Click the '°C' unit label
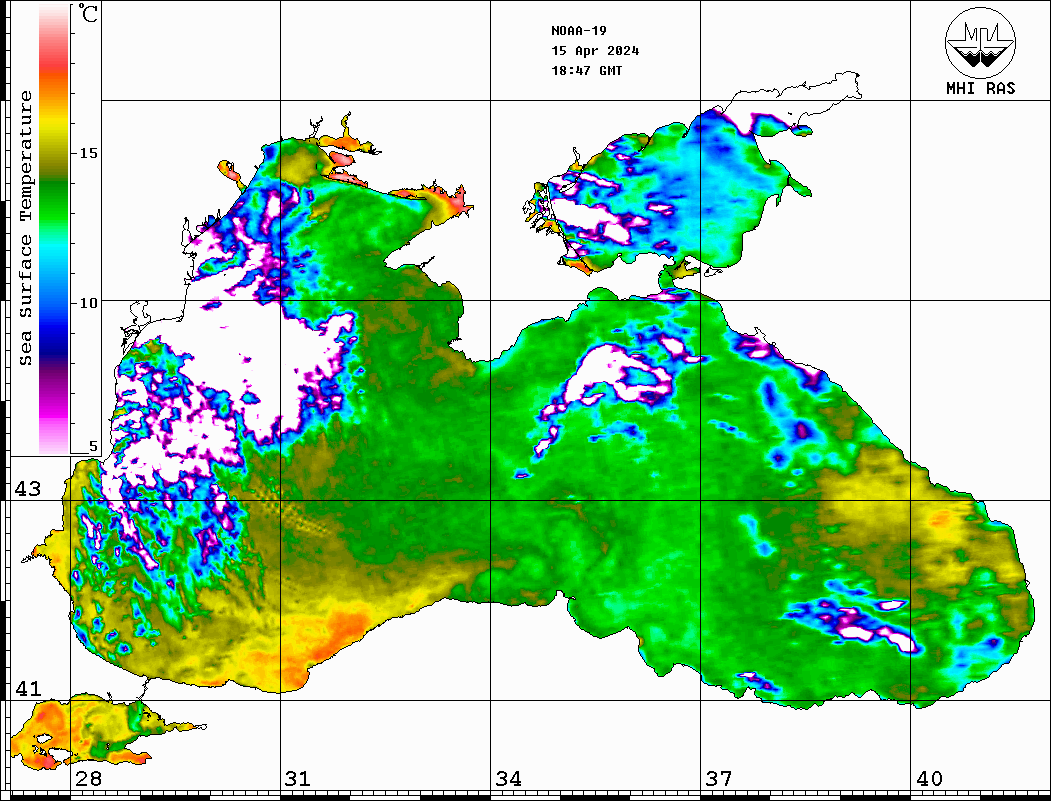 click(x=88, y=13)
